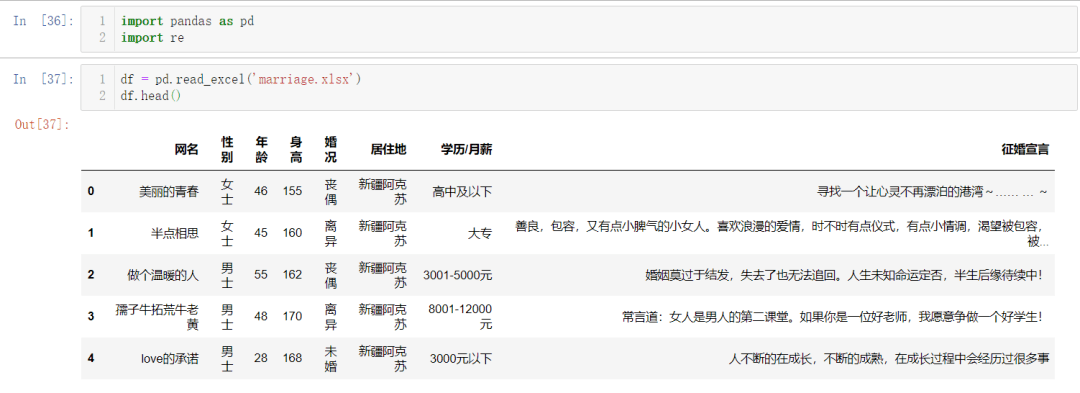Image resolution: width=1080 pixels, height=393 pixels.
Task: Click height value 160
Action: [292, 233]
